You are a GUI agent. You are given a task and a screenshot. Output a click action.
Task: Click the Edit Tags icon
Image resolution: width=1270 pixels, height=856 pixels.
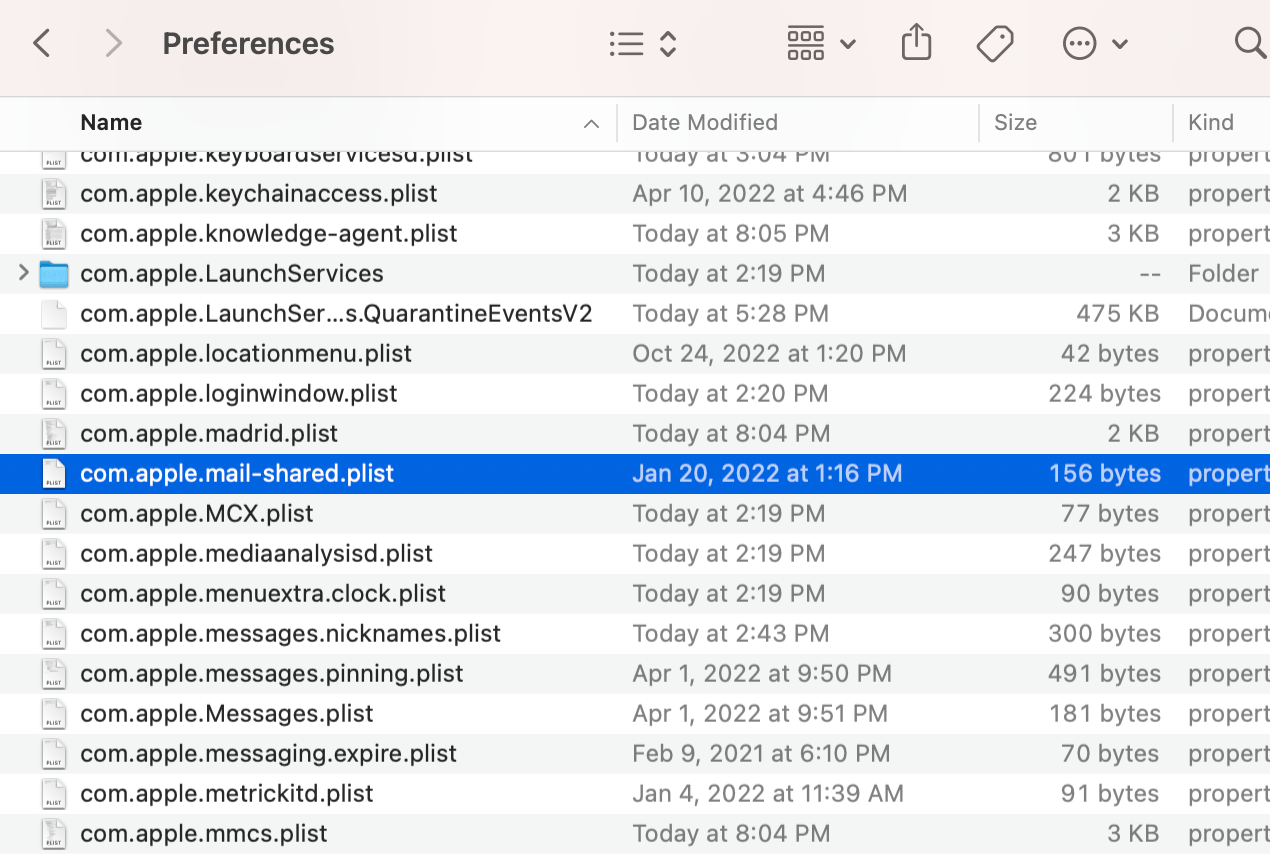[995, 44]
